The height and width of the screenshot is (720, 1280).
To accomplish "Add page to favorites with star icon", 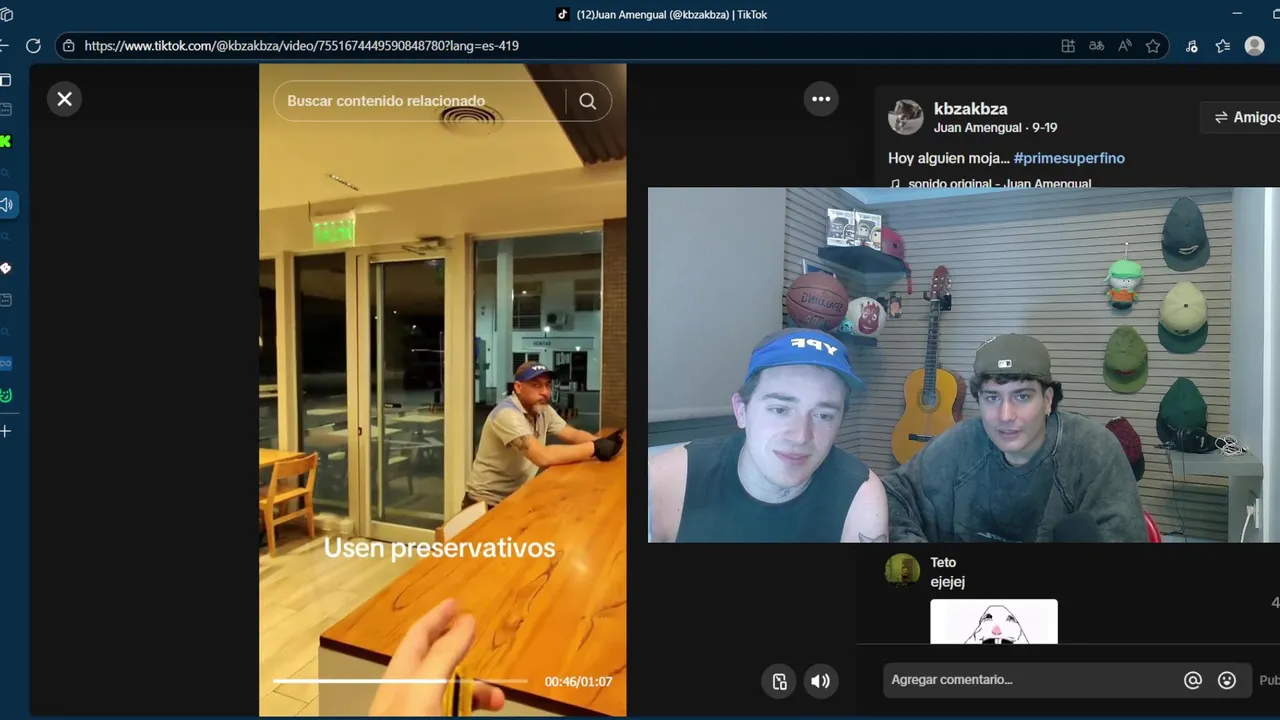I will pyautogui.click(x=1153, y=46).
